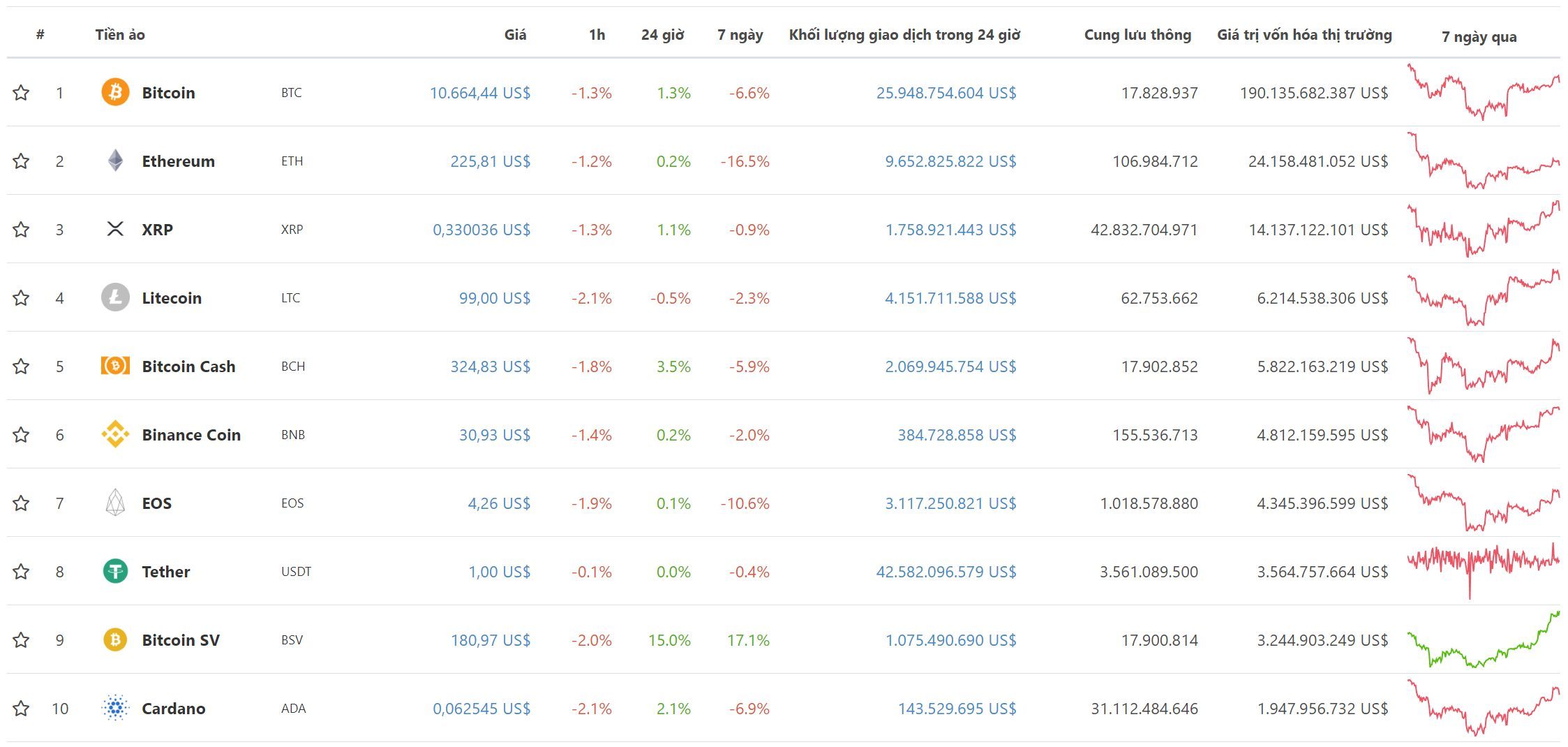This screenshot has width=1568, height=747.
Task: Open Bitcoin 7-day sparkline chart
Action: tap(1484, 92)
